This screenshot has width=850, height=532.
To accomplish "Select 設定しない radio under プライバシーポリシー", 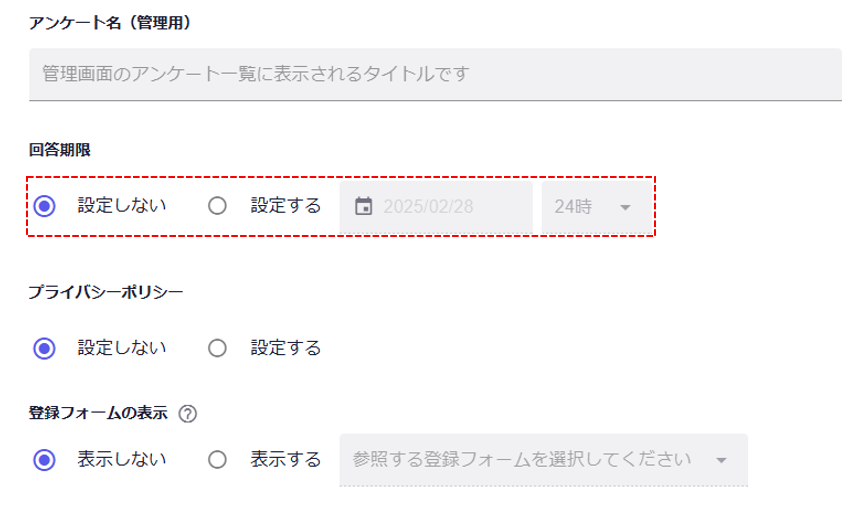I will click(x=44, y=348).
